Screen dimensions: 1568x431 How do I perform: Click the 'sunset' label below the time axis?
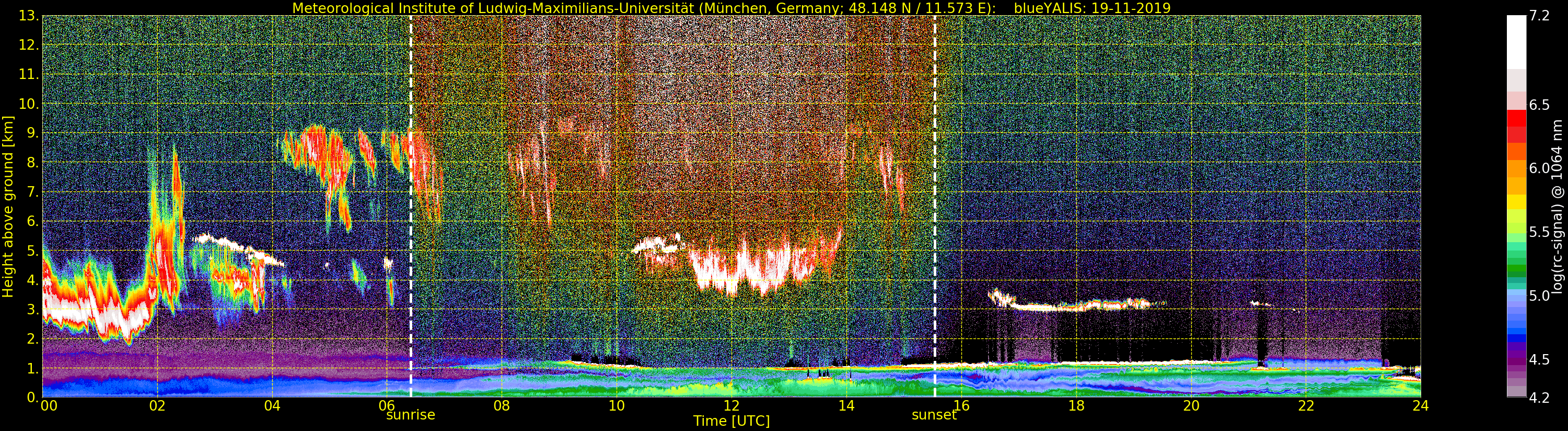(x=934, y=415)
